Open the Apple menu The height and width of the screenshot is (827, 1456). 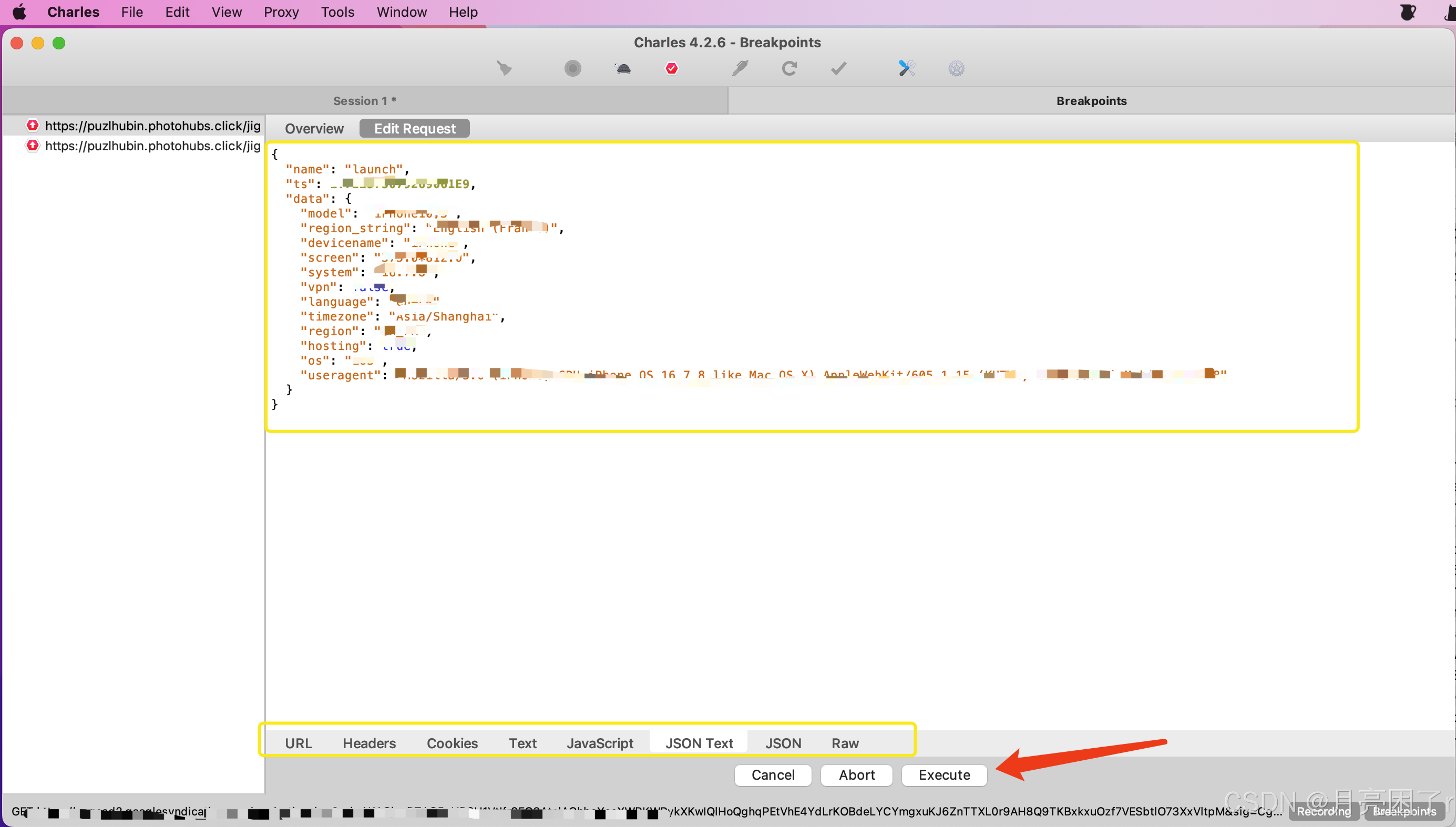coord(19,12)
